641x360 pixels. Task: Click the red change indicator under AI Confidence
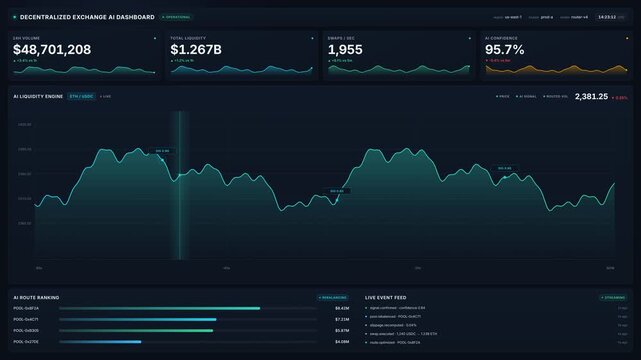tap(498, 60)
